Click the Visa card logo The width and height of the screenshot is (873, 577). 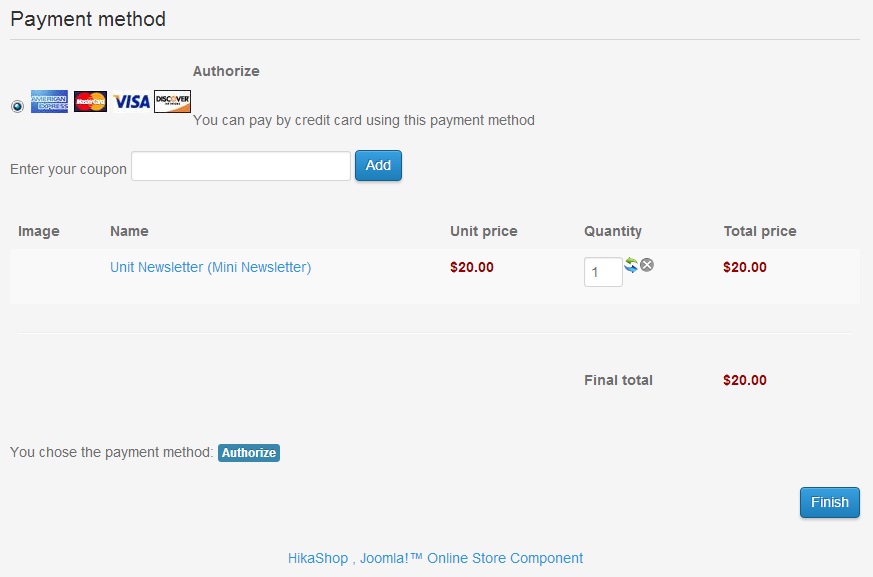131,101
